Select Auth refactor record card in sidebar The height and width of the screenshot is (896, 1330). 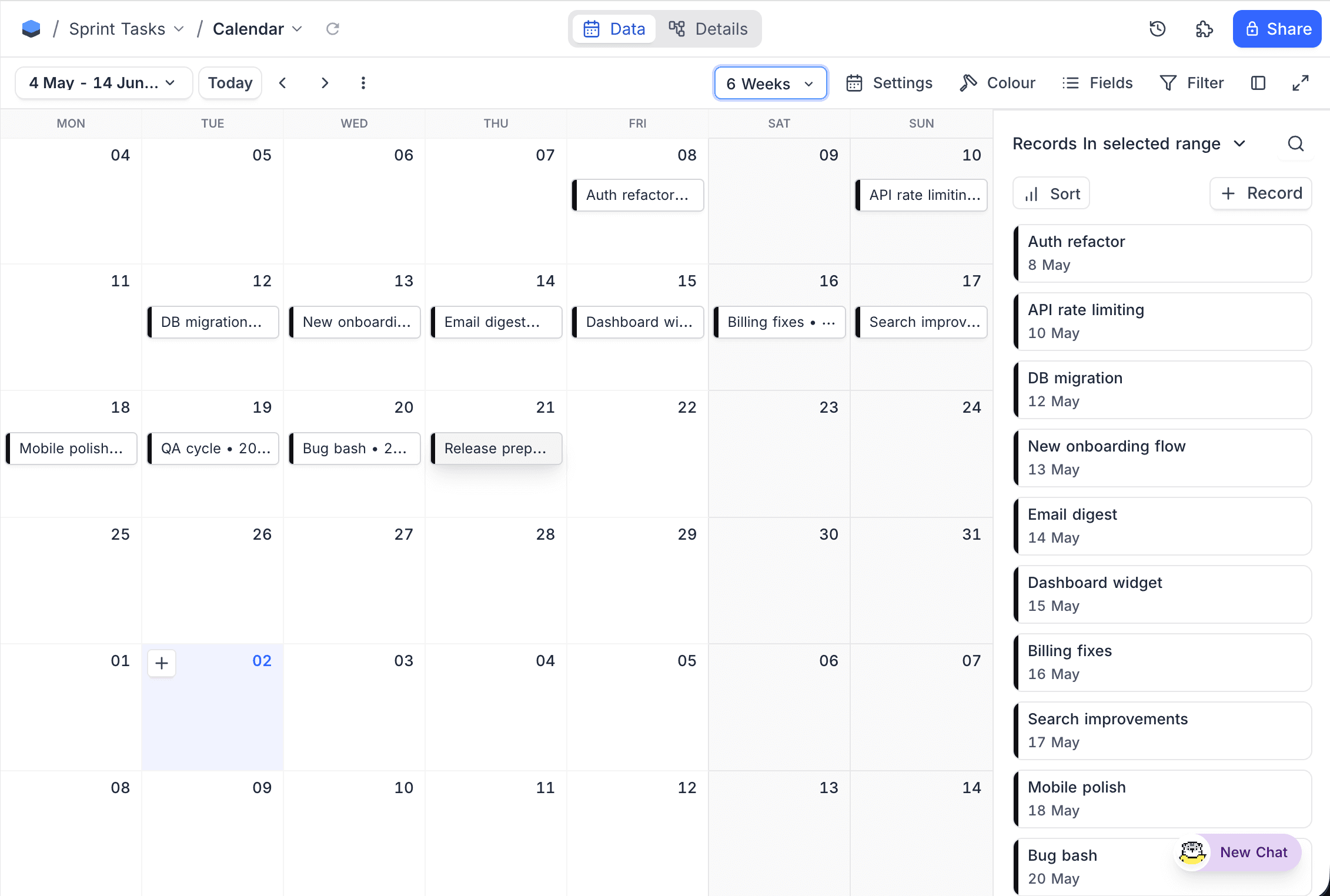(1162, 253)
